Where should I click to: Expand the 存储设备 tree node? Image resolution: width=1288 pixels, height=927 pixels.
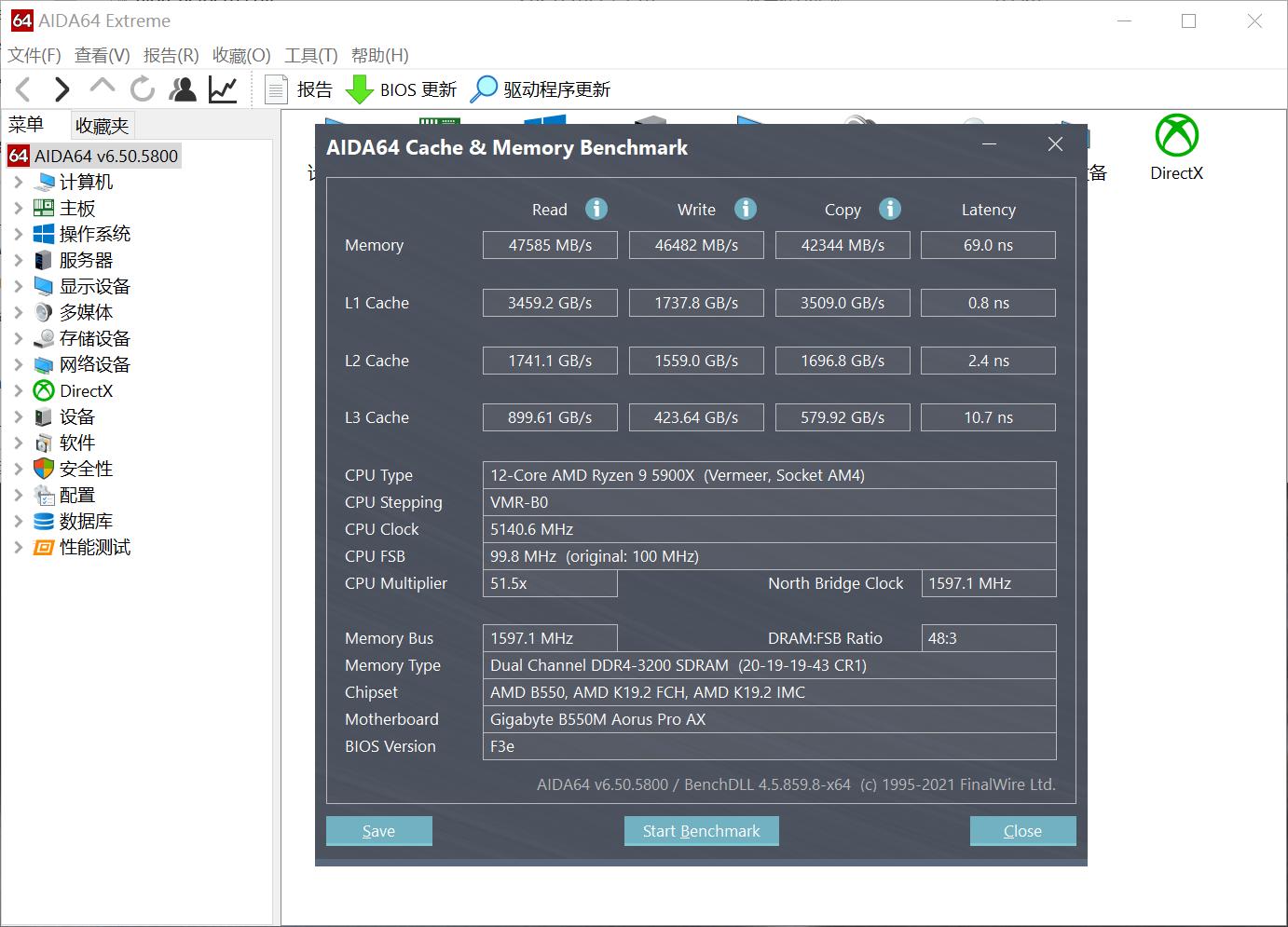tap(18, 338)
